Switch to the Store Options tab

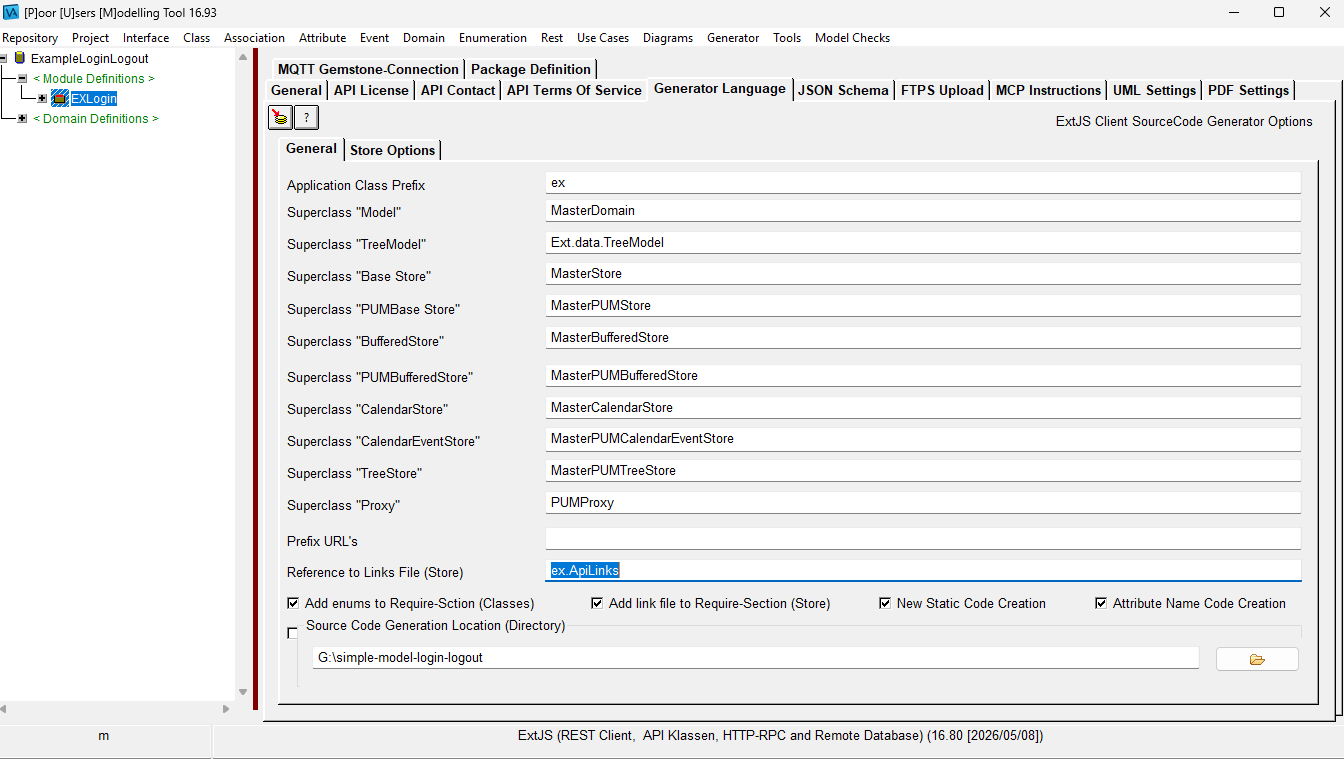tap(392, 150)
